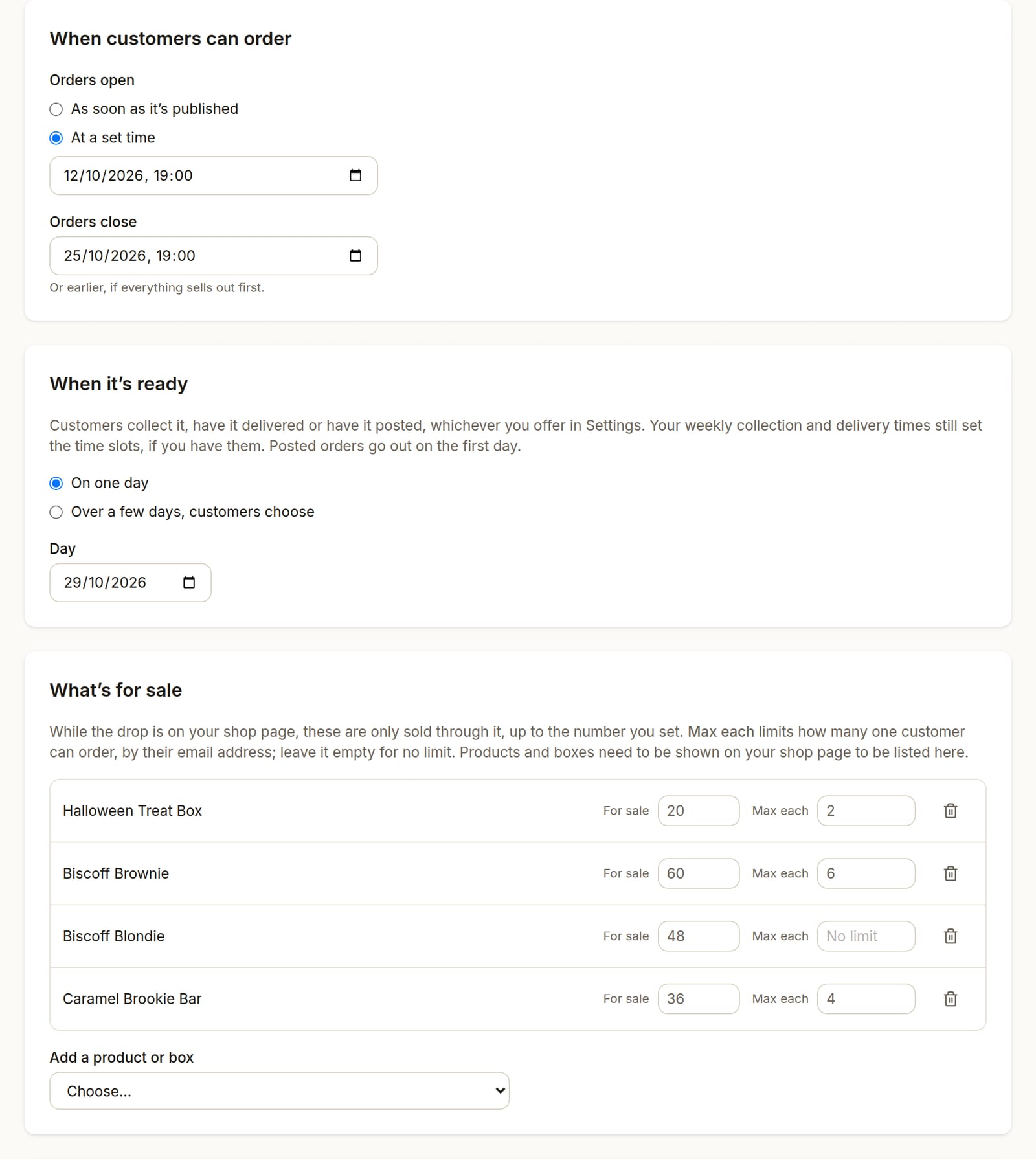The width and height of the screenshot is (1036, 1159).
Task: Open calendar picker for Orders close time
Action: (x=355, y=256)
